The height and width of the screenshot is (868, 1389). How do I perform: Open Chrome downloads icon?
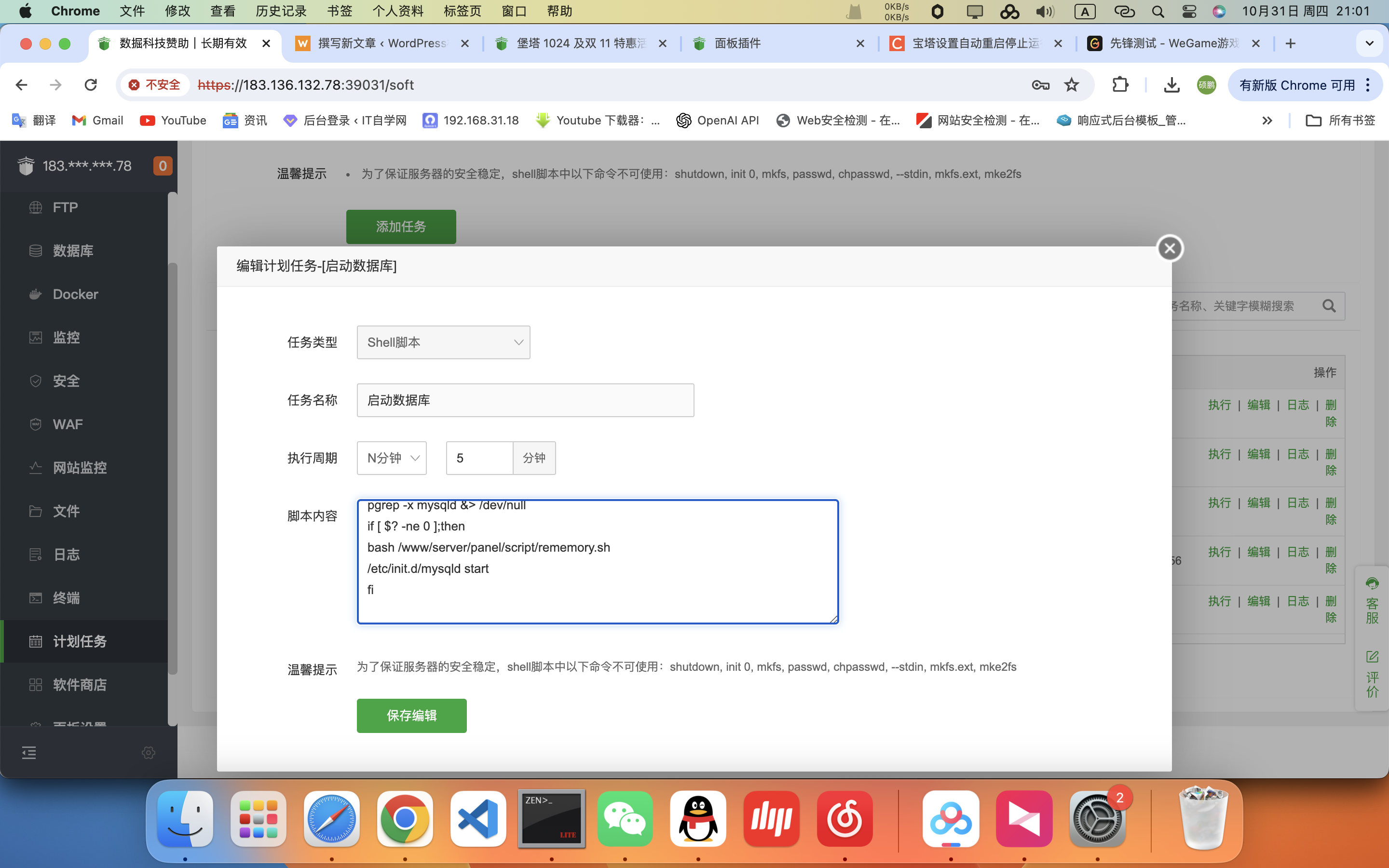click(x=1171, y=85)
